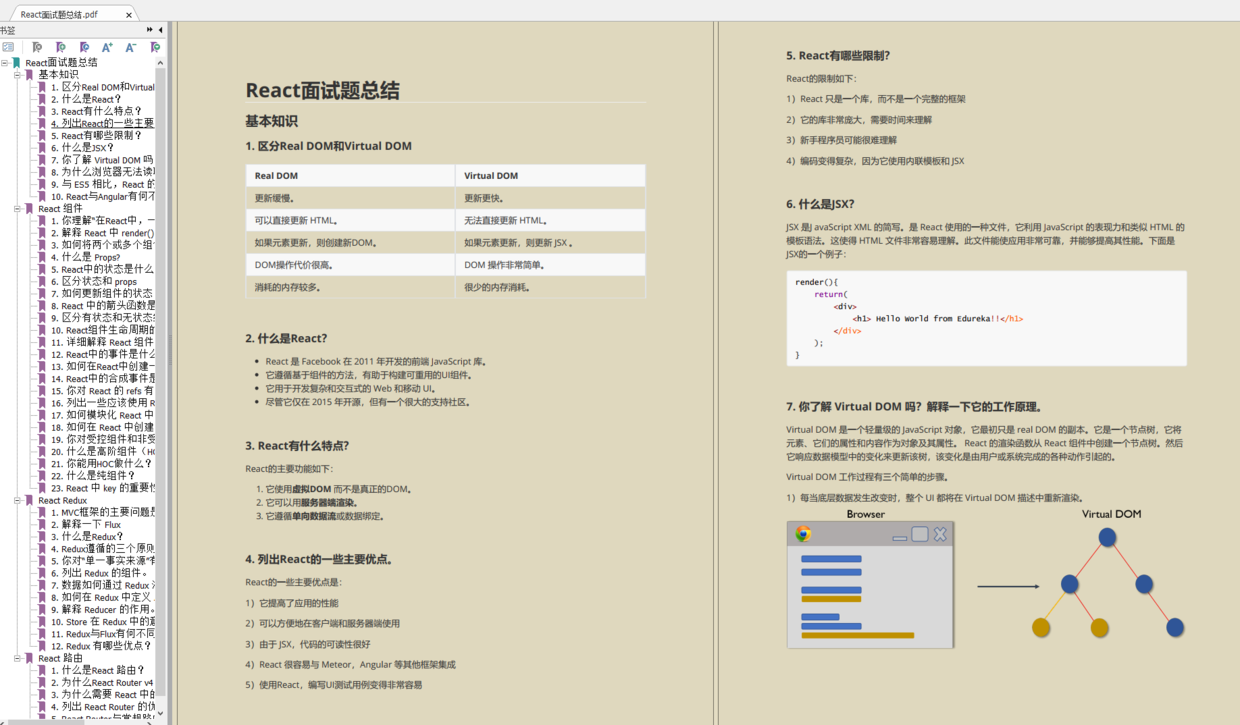Expand bookmark panel with double-arrow button
This screenshot has height=725, width=1240.
point(150,30)
